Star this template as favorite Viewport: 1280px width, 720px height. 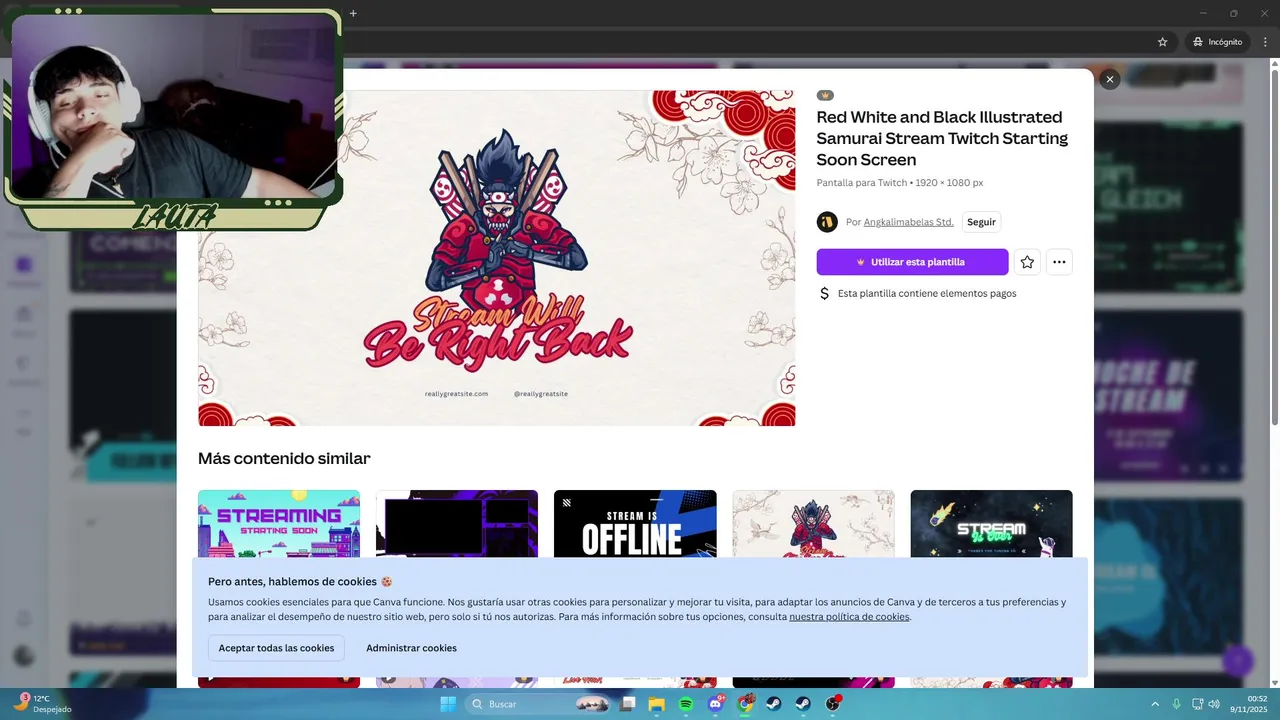coord(1027,262)
